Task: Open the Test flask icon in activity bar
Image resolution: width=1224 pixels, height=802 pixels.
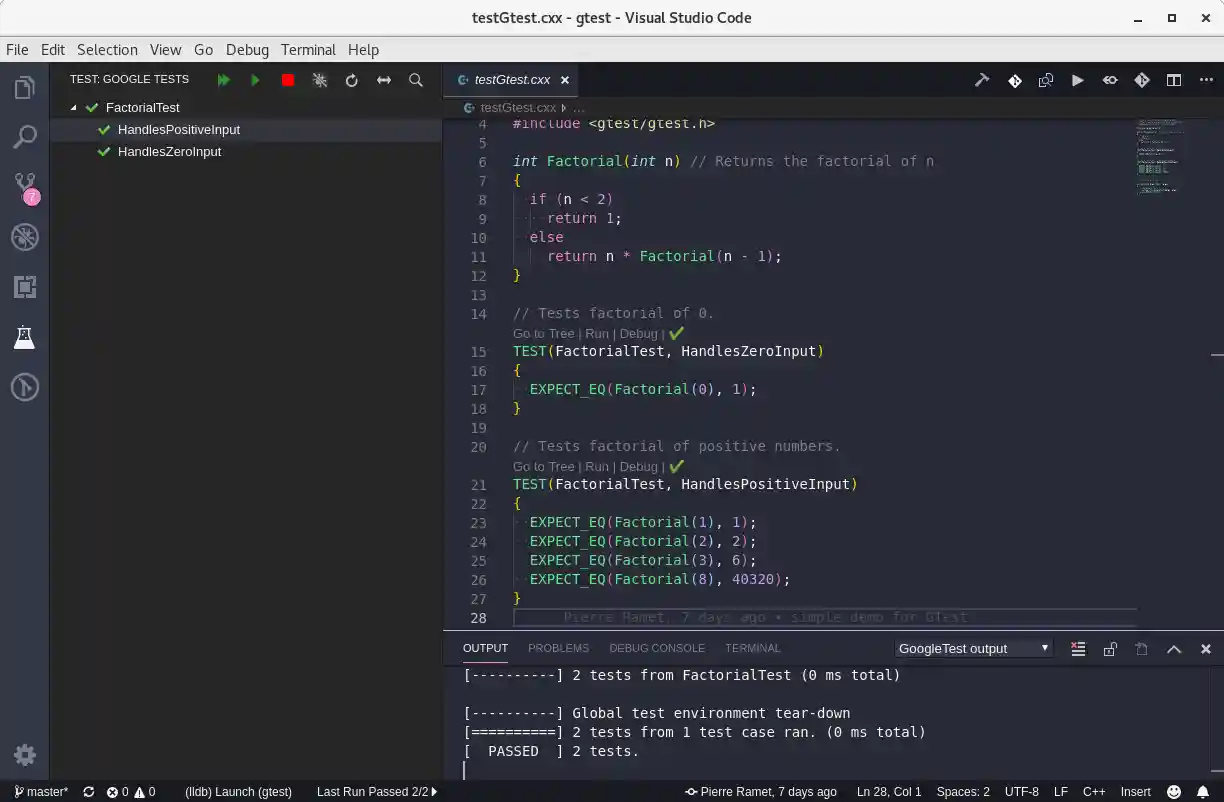Action: (25, 337)
